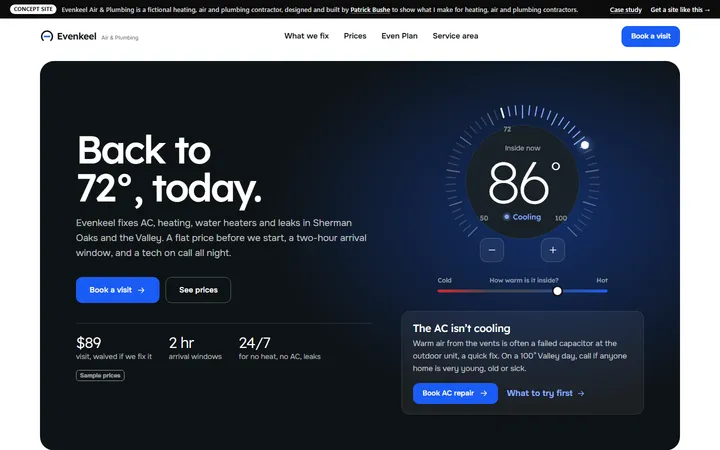Open What to try first link
The image size is (720, 450).
[x=546, y=393]
